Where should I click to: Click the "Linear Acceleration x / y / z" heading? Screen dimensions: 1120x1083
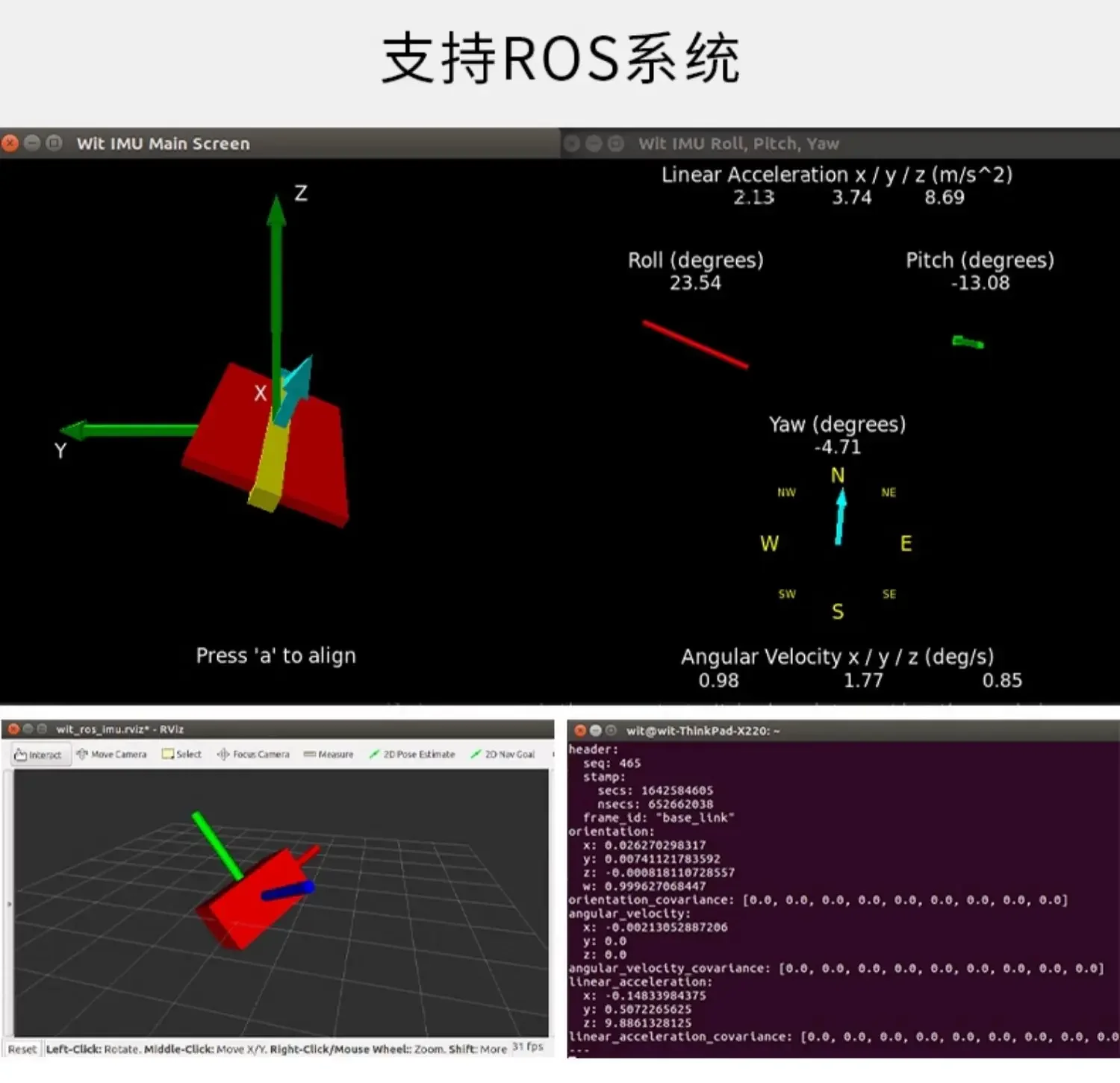pos(837,175)
